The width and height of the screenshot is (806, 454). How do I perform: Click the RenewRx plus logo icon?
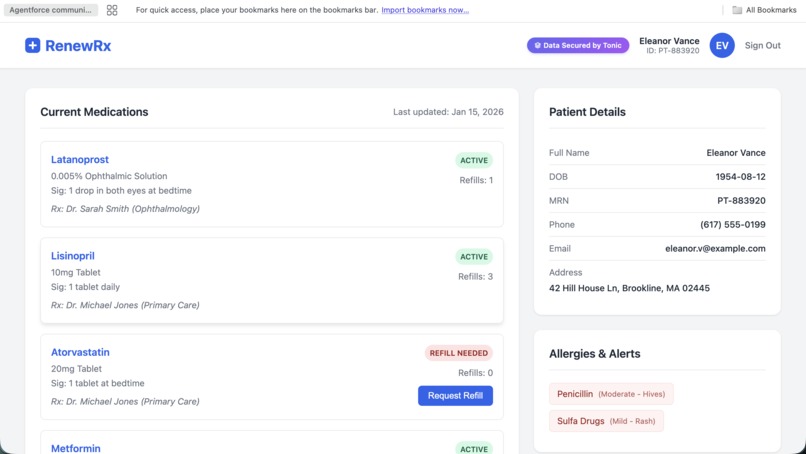pos(32,46)
